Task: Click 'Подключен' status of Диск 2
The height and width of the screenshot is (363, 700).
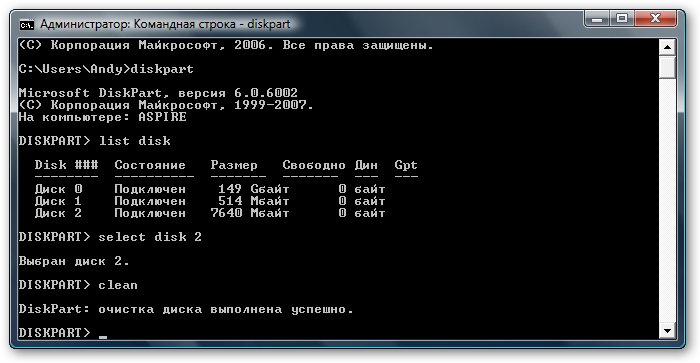Action: click(x=150, y=213)
